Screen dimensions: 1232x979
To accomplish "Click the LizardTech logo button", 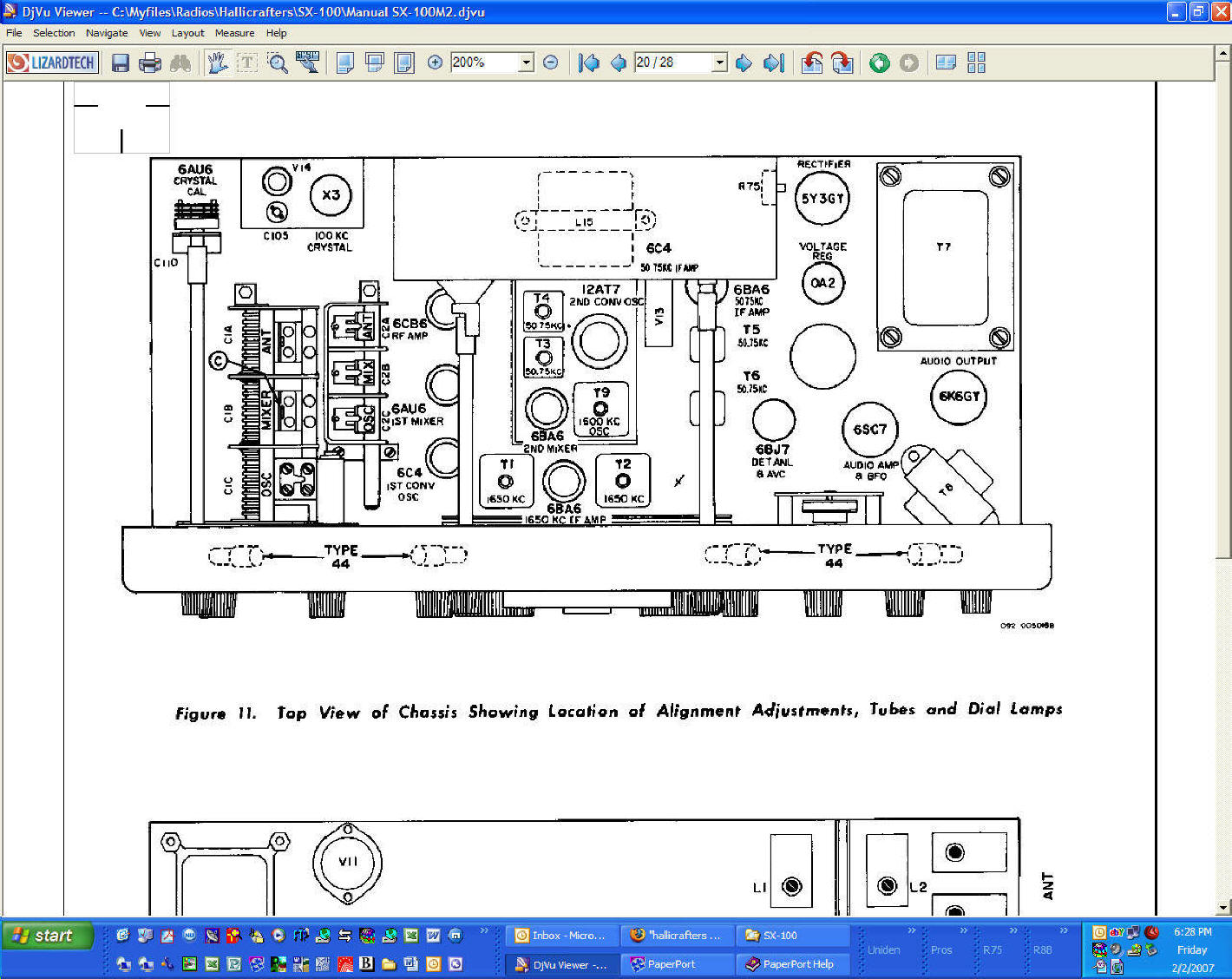I will pos(52,62).
